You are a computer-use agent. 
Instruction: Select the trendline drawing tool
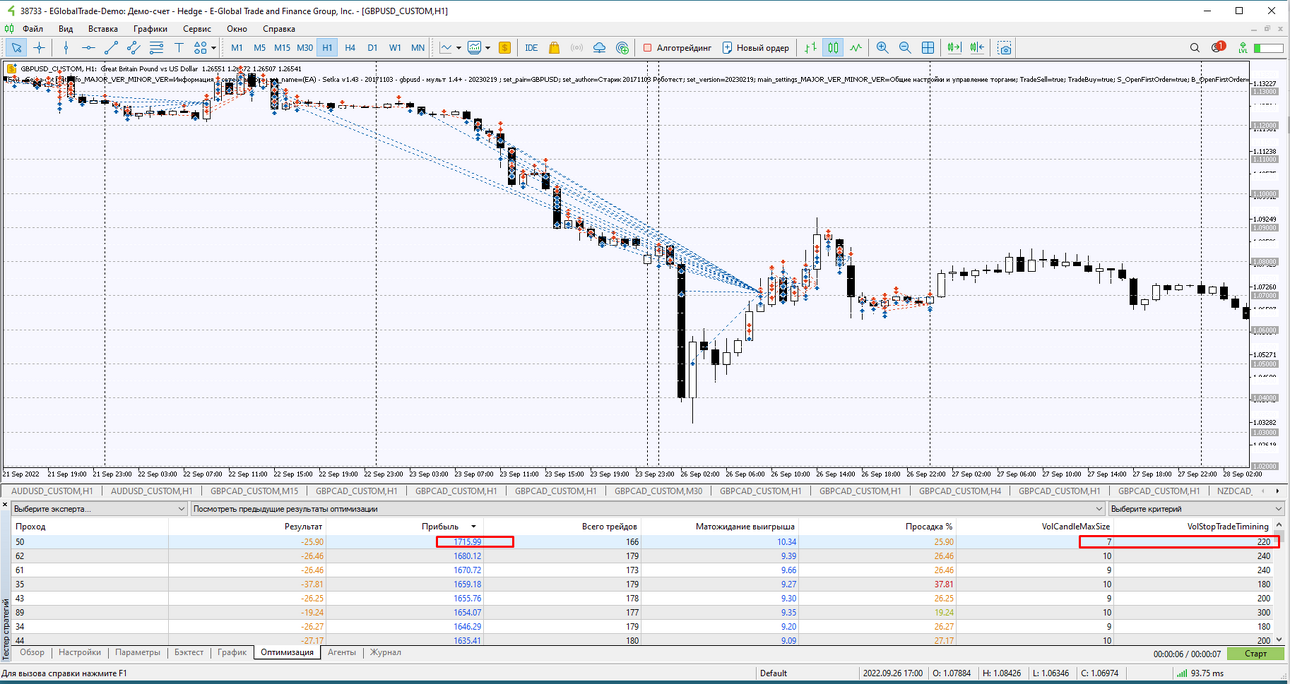(111, 47)
